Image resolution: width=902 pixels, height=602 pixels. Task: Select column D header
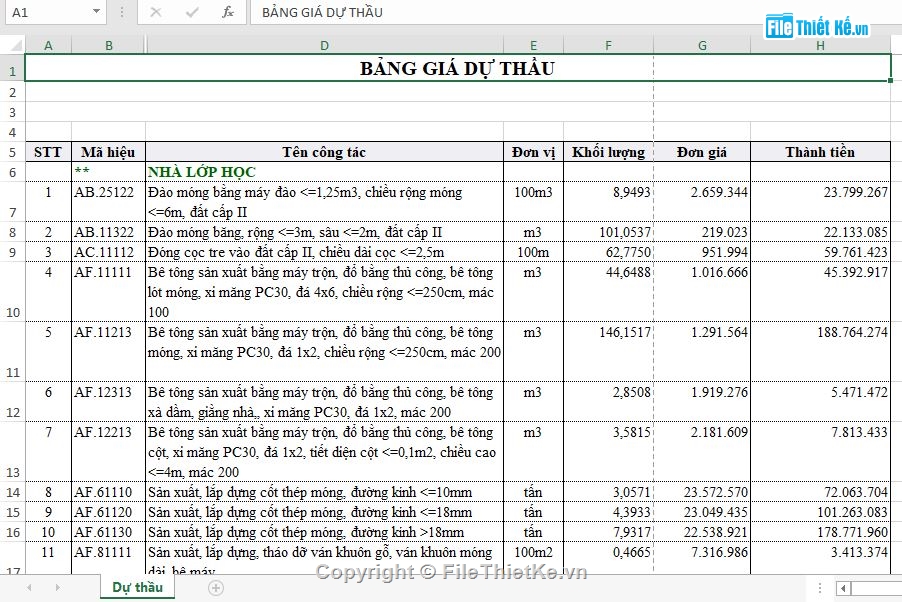pyautogui.click(x=324, y=45)
